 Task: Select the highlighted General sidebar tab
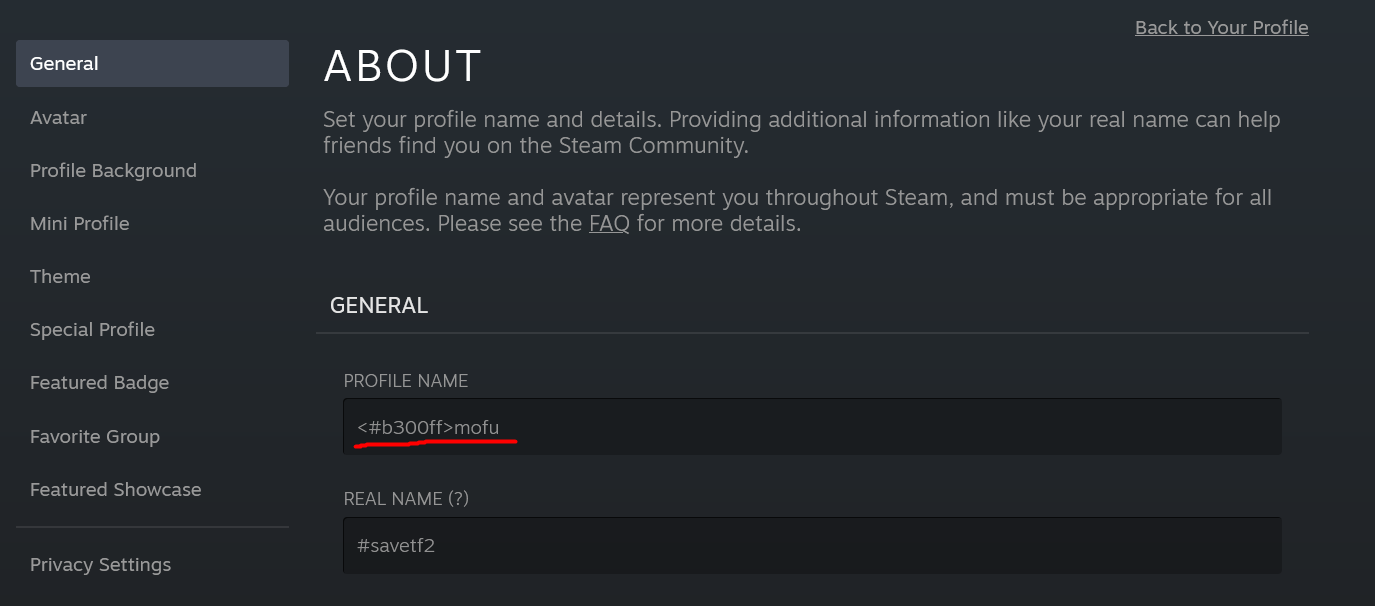tap(152, 64)
